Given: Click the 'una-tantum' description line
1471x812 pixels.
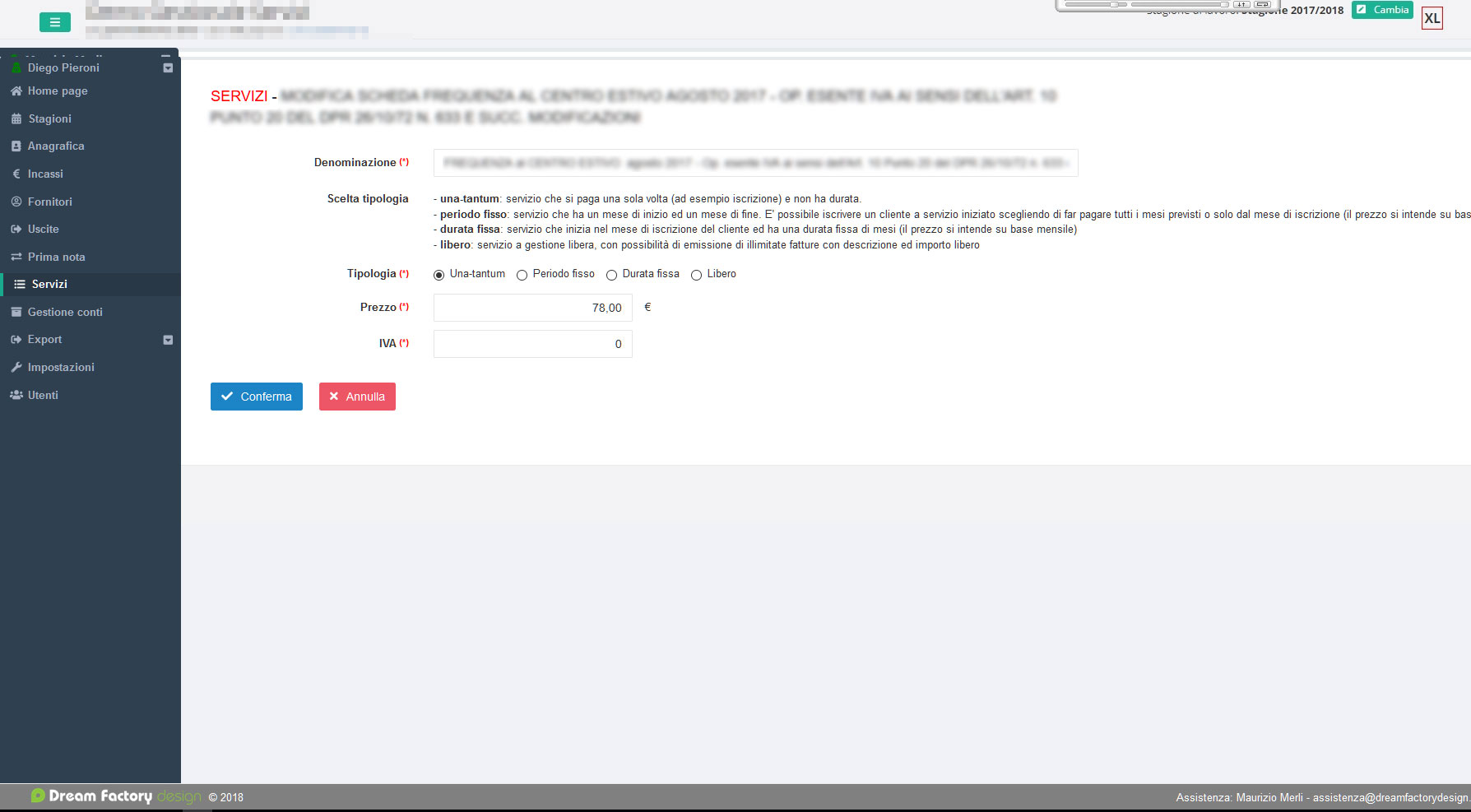Looking at the screenshot, I should point(647,199).
